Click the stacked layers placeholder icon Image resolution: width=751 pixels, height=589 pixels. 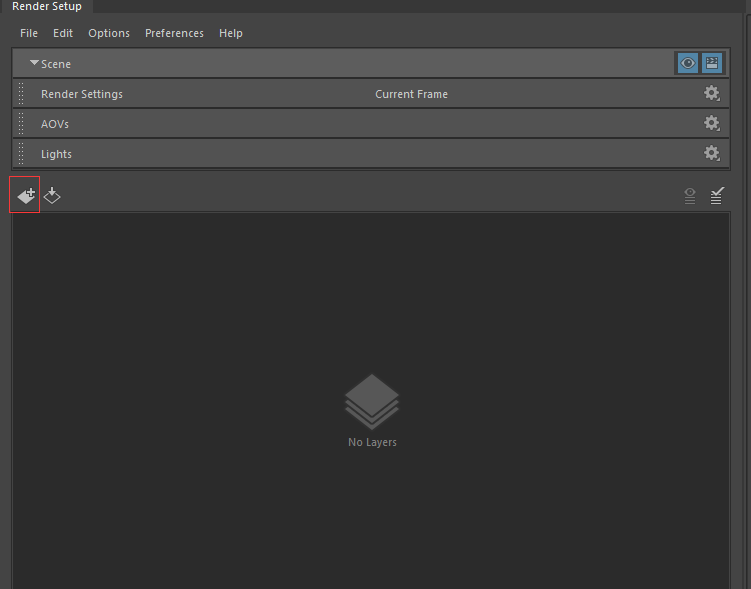(x=372, y=401)
